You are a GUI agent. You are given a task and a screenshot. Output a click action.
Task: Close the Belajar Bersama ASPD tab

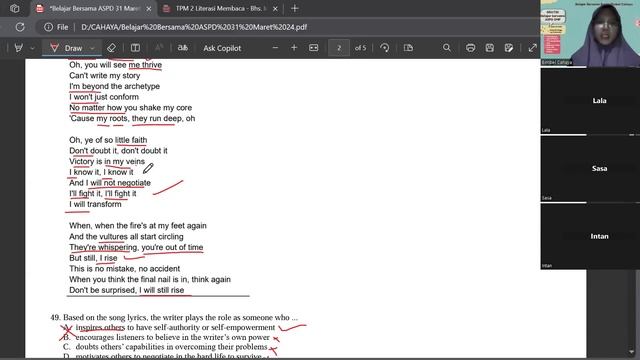click(149, 9)
